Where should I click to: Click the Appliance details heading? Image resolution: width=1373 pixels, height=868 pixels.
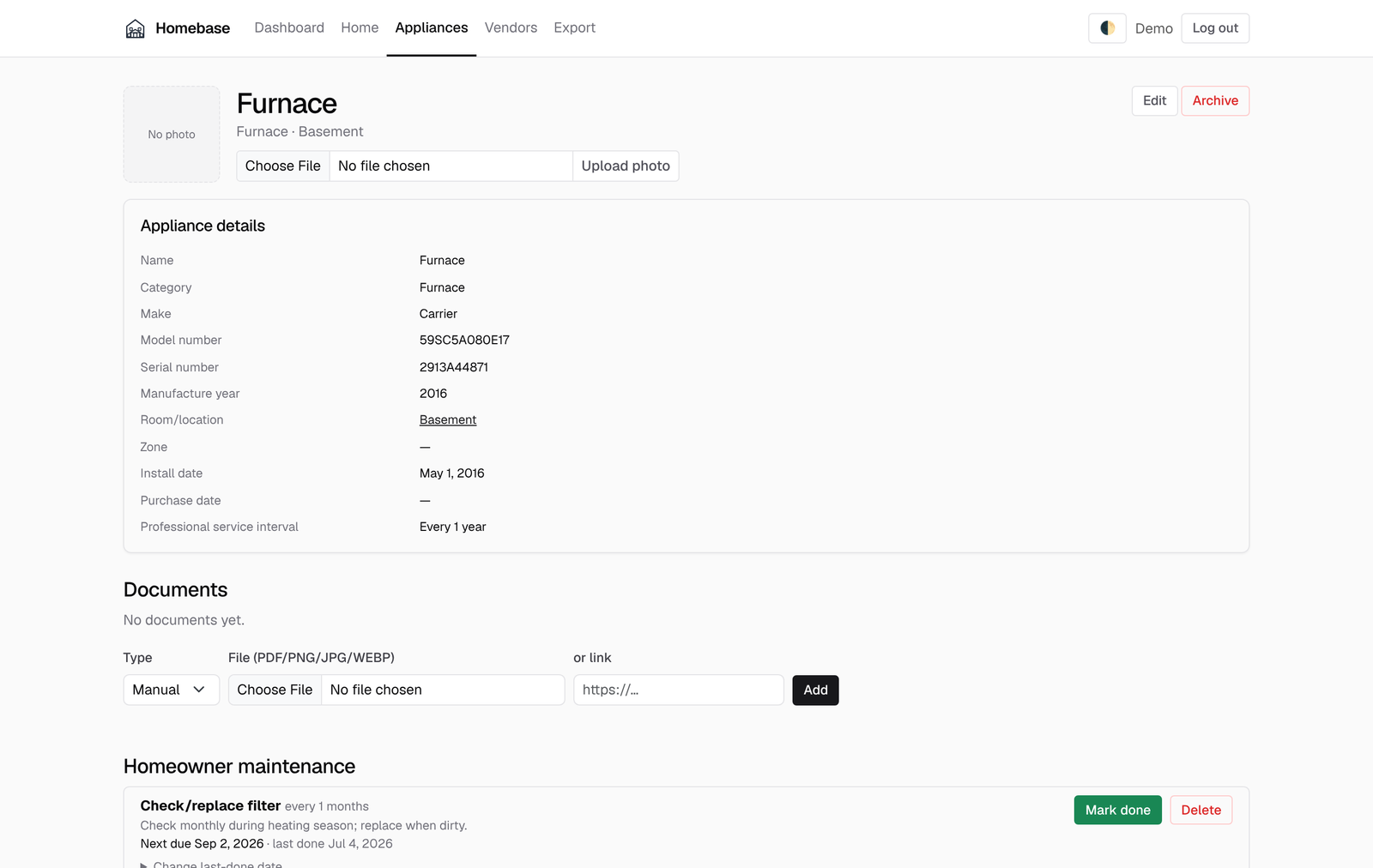[203, 226]
